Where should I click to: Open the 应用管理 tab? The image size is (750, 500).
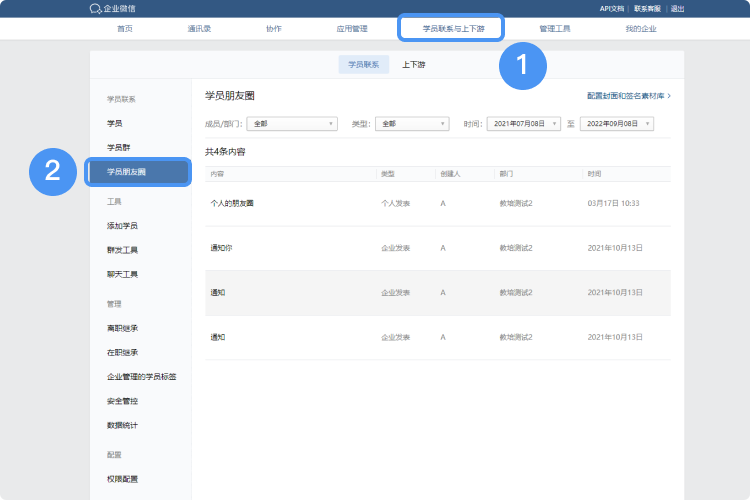tap(352, 29)
